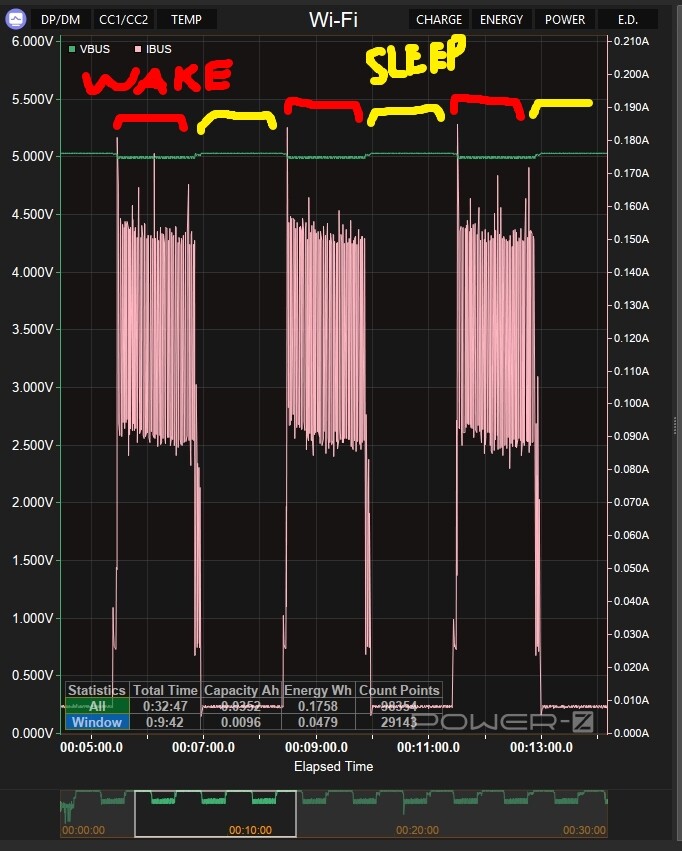
Task: Click the Energy Wh column header
Action: [318, 690]
